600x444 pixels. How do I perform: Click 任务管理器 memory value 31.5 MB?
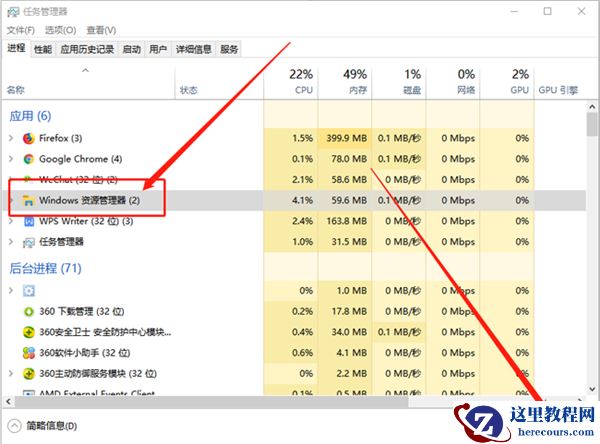[x=349, y=242]
